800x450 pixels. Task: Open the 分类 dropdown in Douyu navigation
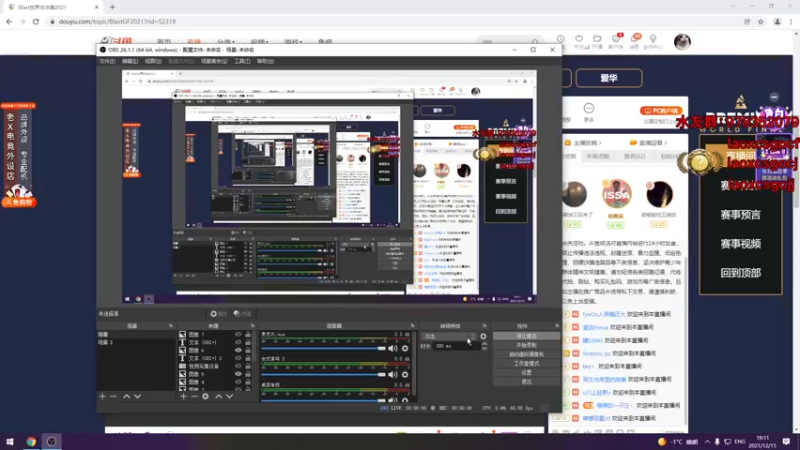point(226,41)
